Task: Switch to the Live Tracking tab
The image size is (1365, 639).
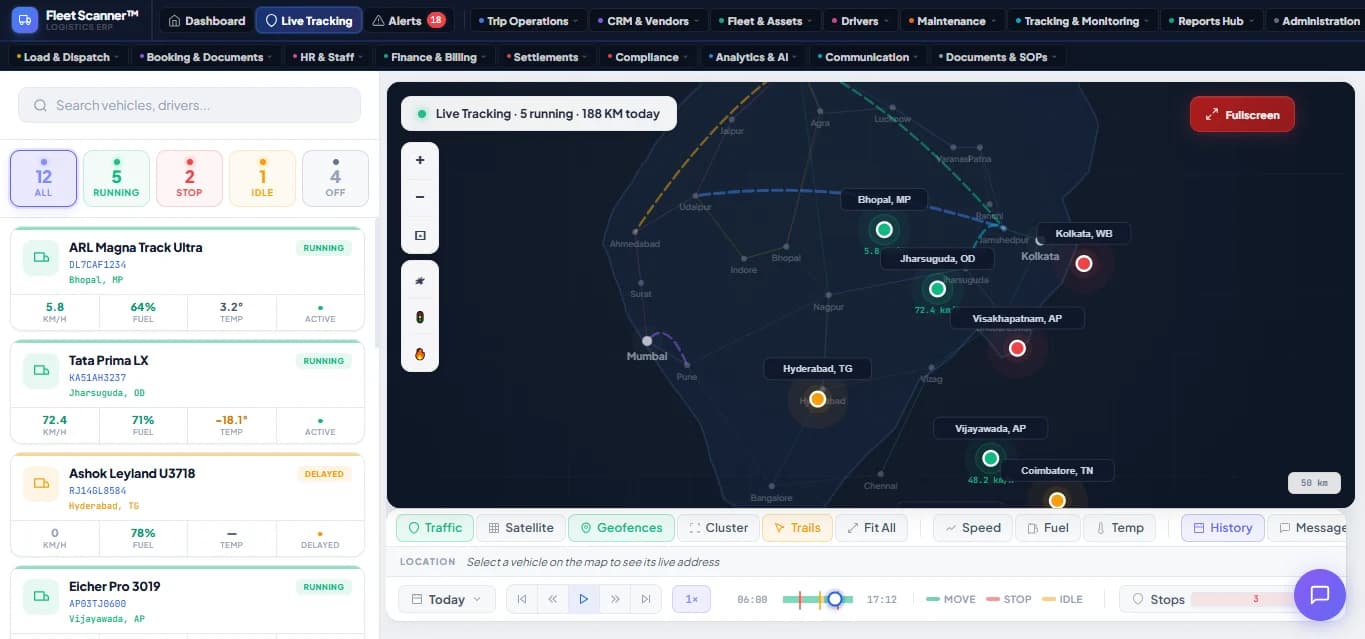Action: tap(308, 21)
